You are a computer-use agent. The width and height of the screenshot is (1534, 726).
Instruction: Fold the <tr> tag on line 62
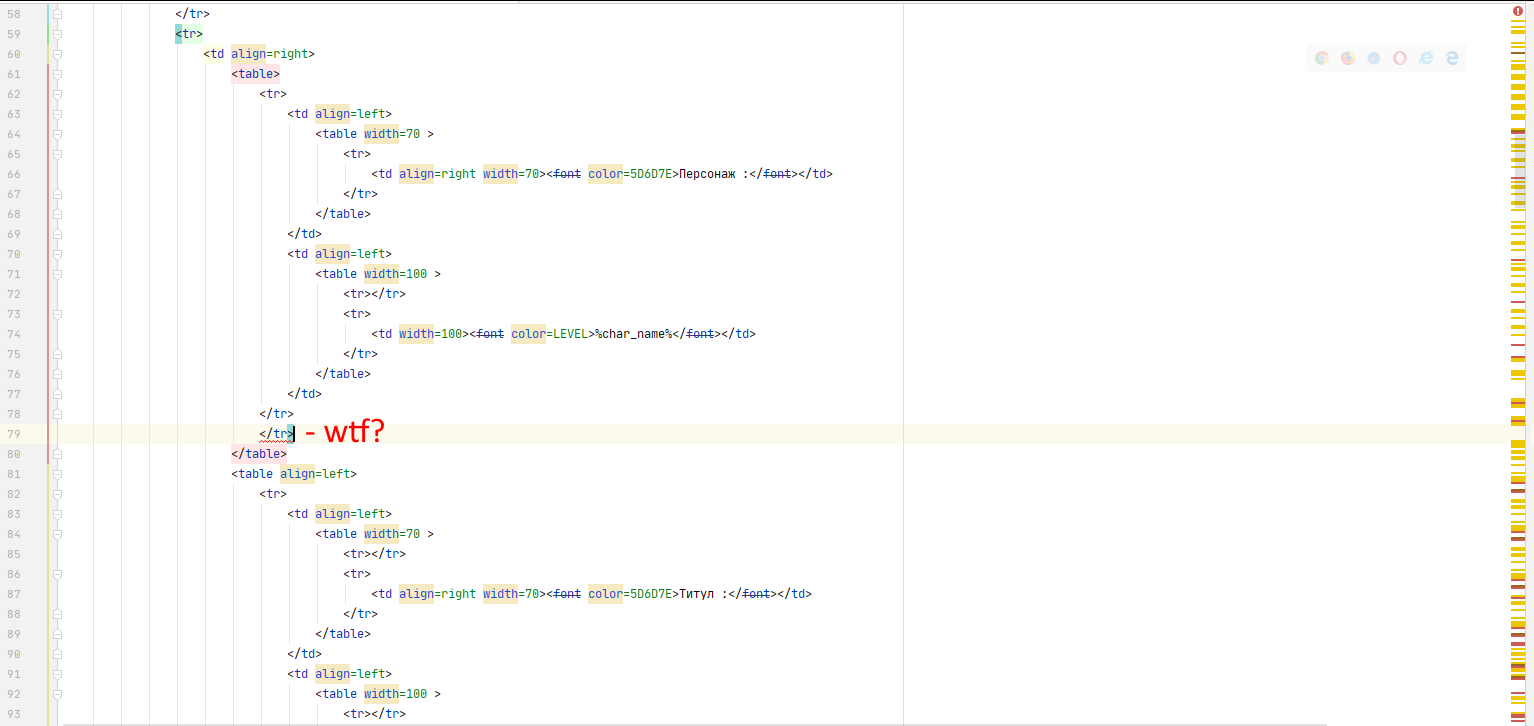[x=57, y=94]
